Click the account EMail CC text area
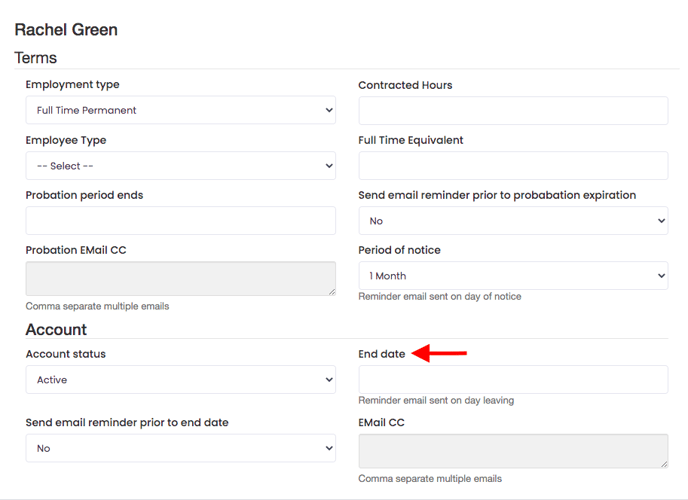688x500 pixels. pos(512,451)
